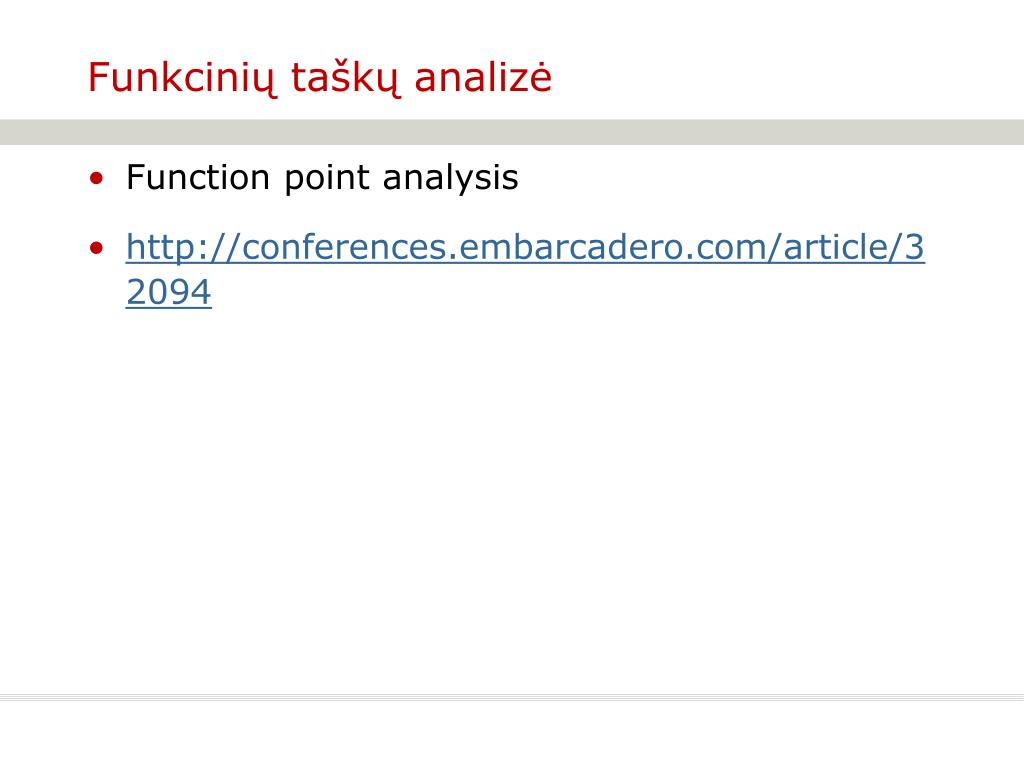Click the red bullet before 'Function point analysis'

click(97, 178)
